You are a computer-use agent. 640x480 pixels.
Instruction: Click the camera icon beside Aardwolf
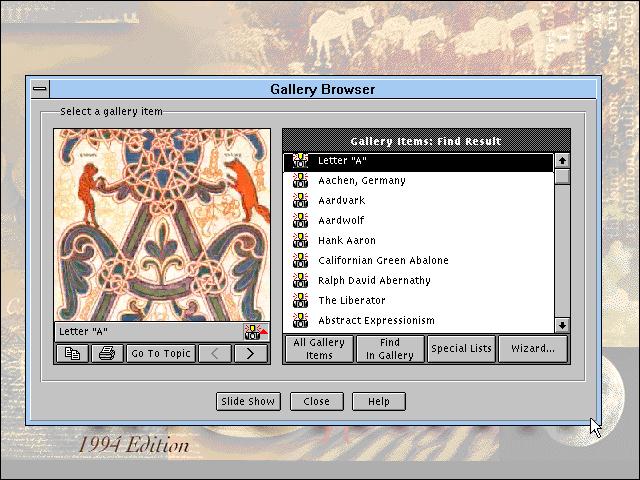[300, 220]
